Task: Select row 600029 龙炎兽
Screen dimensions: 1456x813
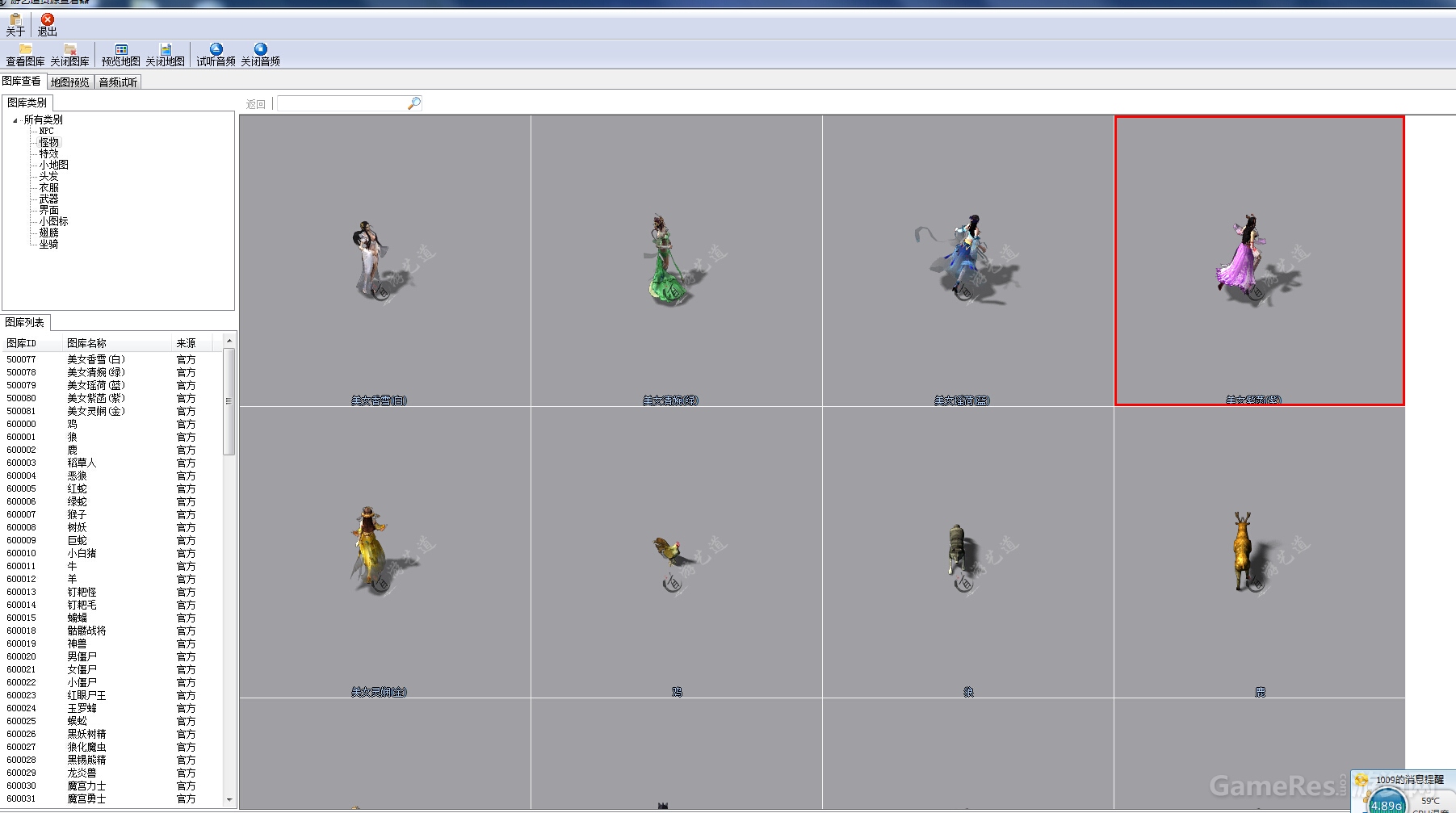Action: click(111, 773)
